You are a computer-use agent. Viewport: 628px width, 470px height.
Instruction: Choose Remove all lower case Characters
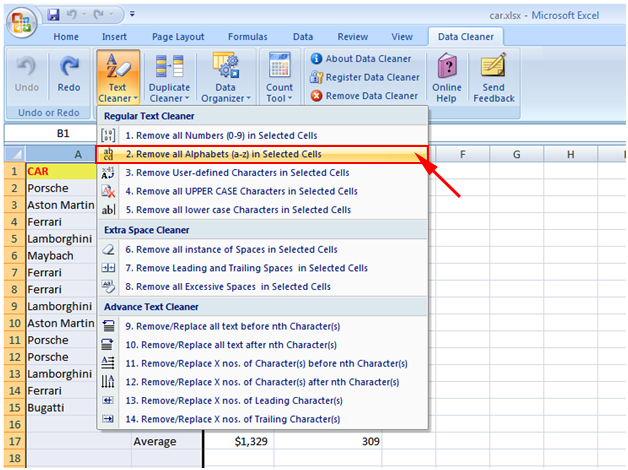point(263,210)
